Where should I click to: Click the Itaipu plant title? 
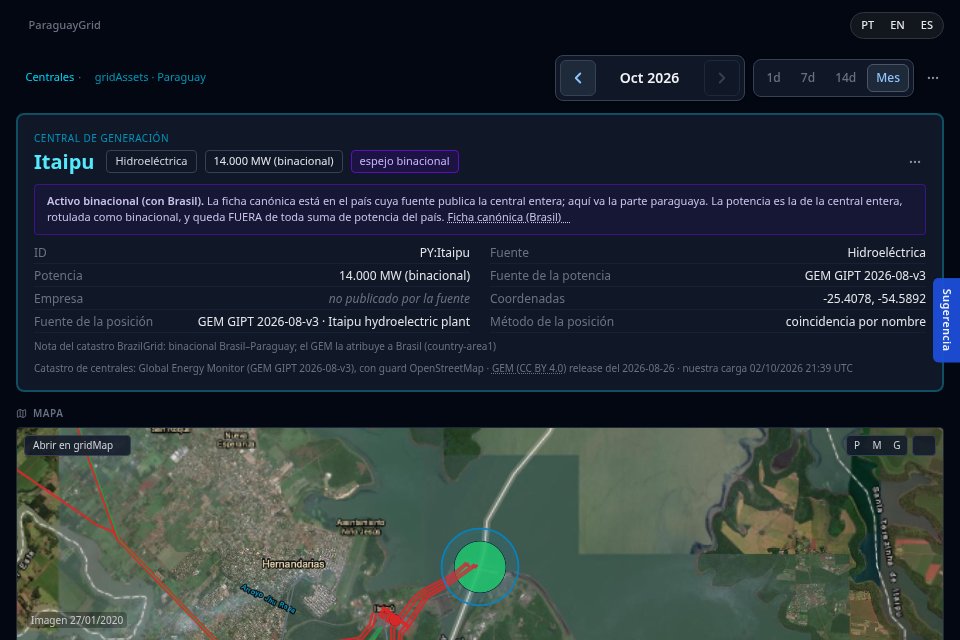pyautogui.click(x=64, y=162)
